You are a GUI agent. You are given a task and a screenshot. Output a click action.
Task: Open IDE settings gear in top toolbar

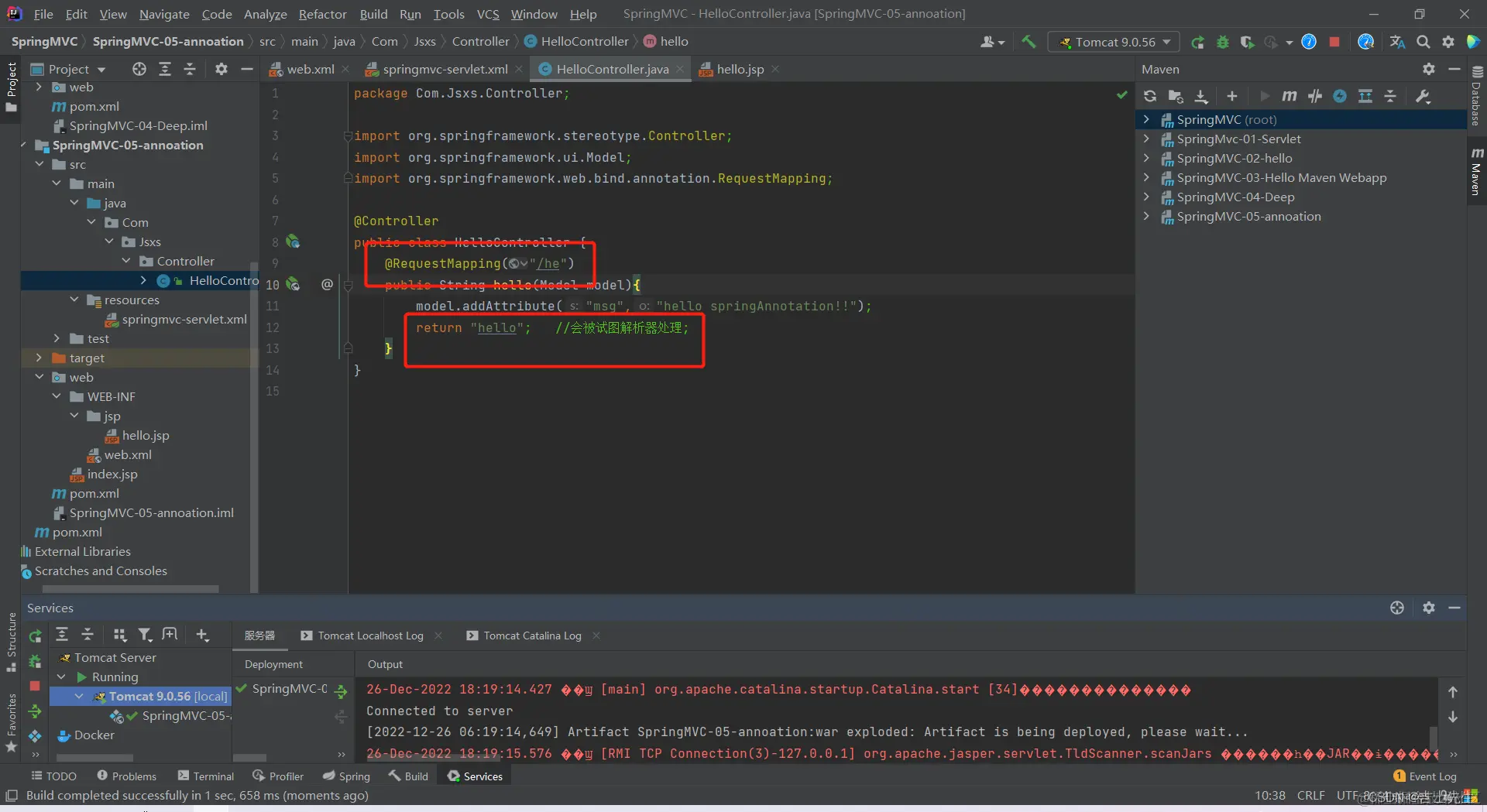[x=1448, y=42]
